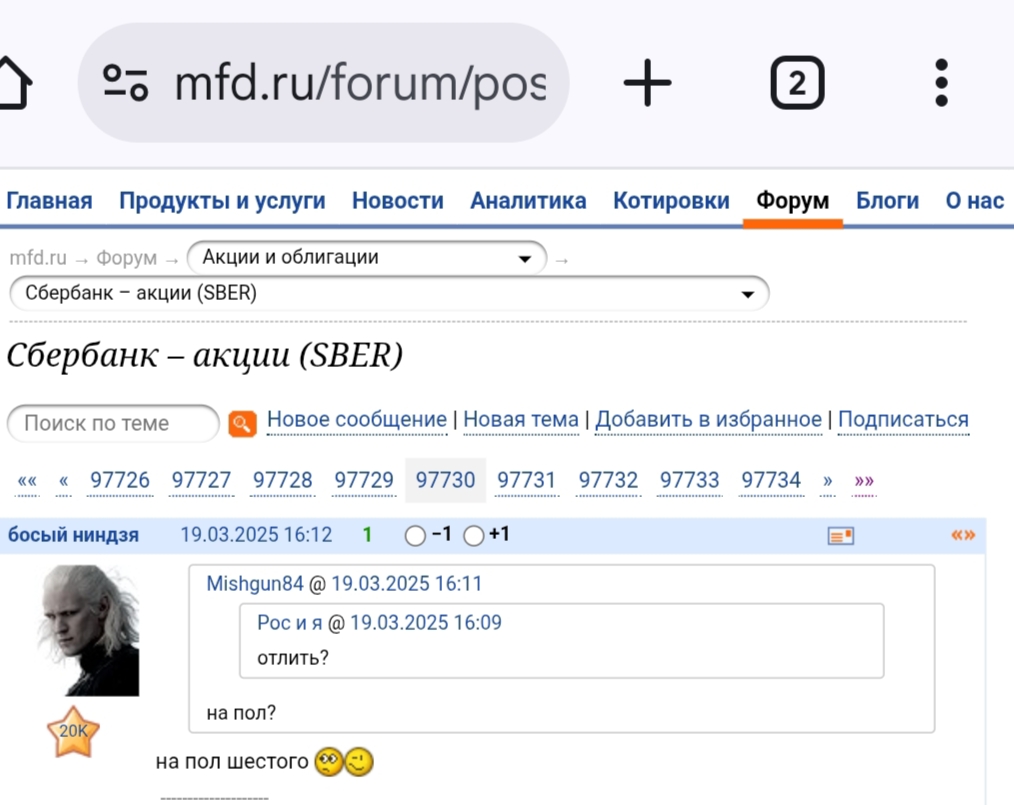Select the Форум tab

(x=793, y=200)
